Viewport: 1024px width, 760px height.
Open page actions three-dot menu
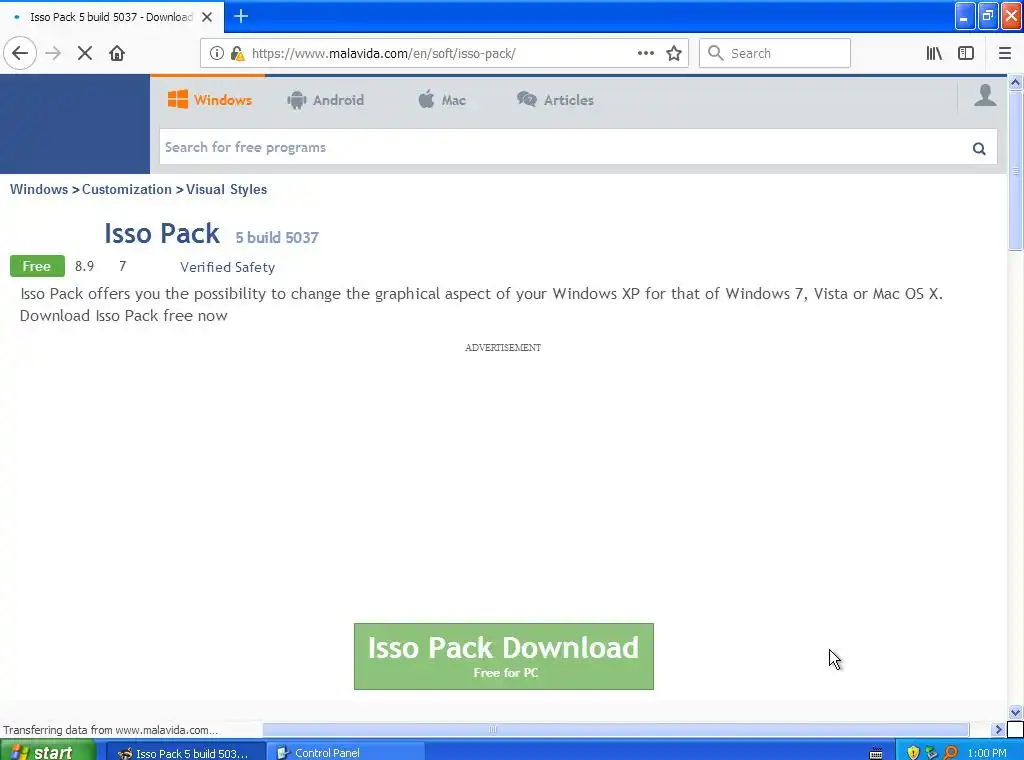(x=646, y=54)
